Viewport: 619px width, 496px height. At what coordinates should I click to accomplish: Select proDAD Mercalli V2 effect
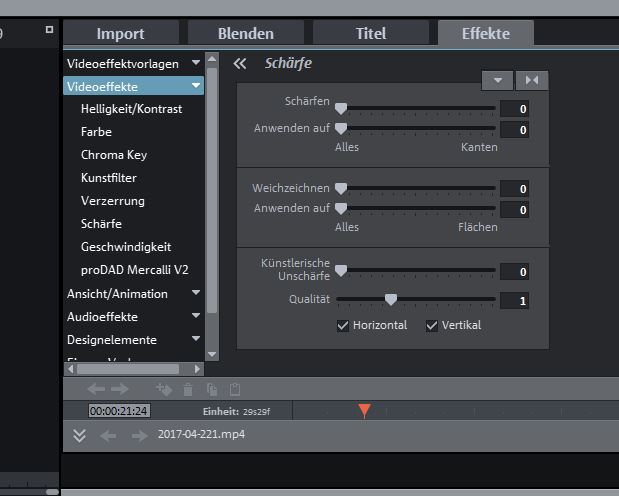pos(134,270)
